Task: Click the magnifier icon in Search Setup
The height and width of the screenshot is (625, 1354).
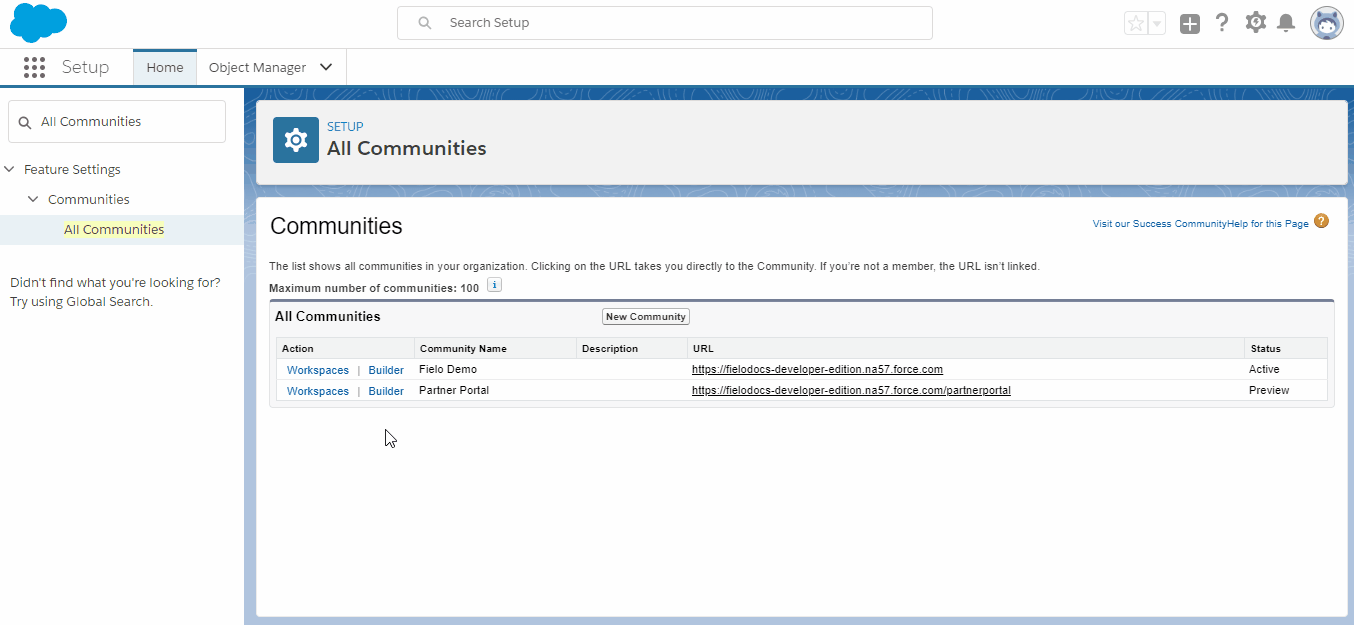Action: tap(425, 23)
